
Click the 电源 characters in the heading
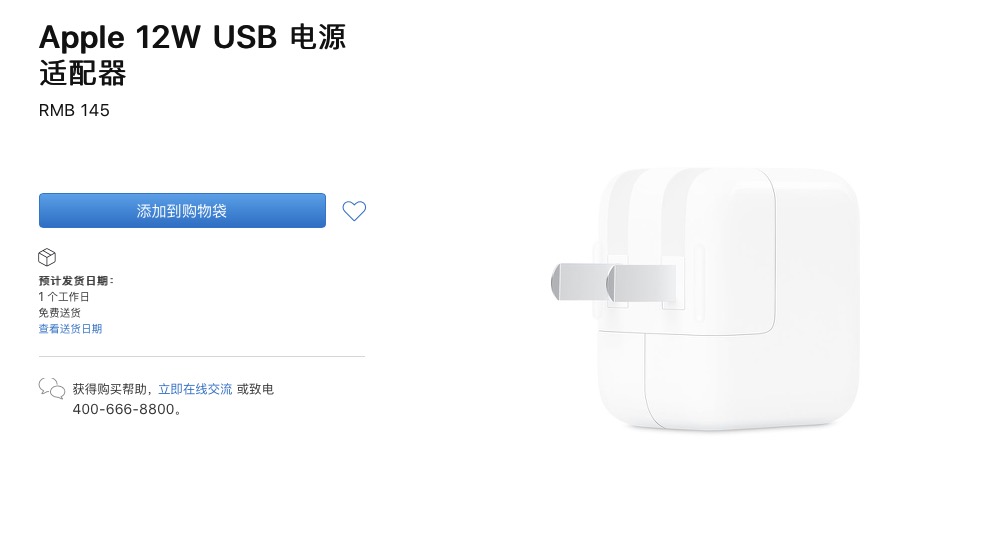318,37
